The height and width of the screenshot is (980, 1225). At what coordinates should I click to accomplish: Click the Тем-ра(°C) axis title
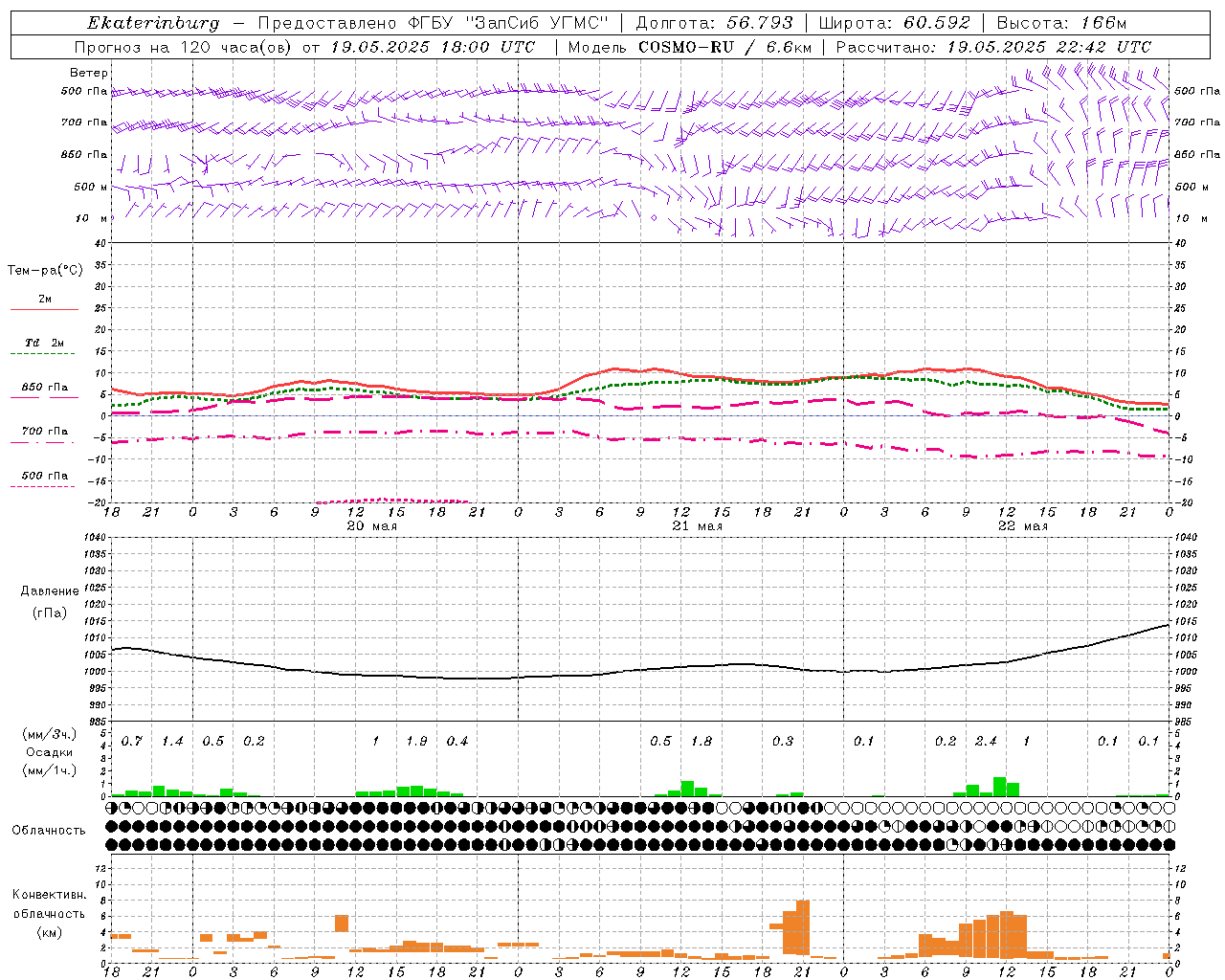coord(45,271)
